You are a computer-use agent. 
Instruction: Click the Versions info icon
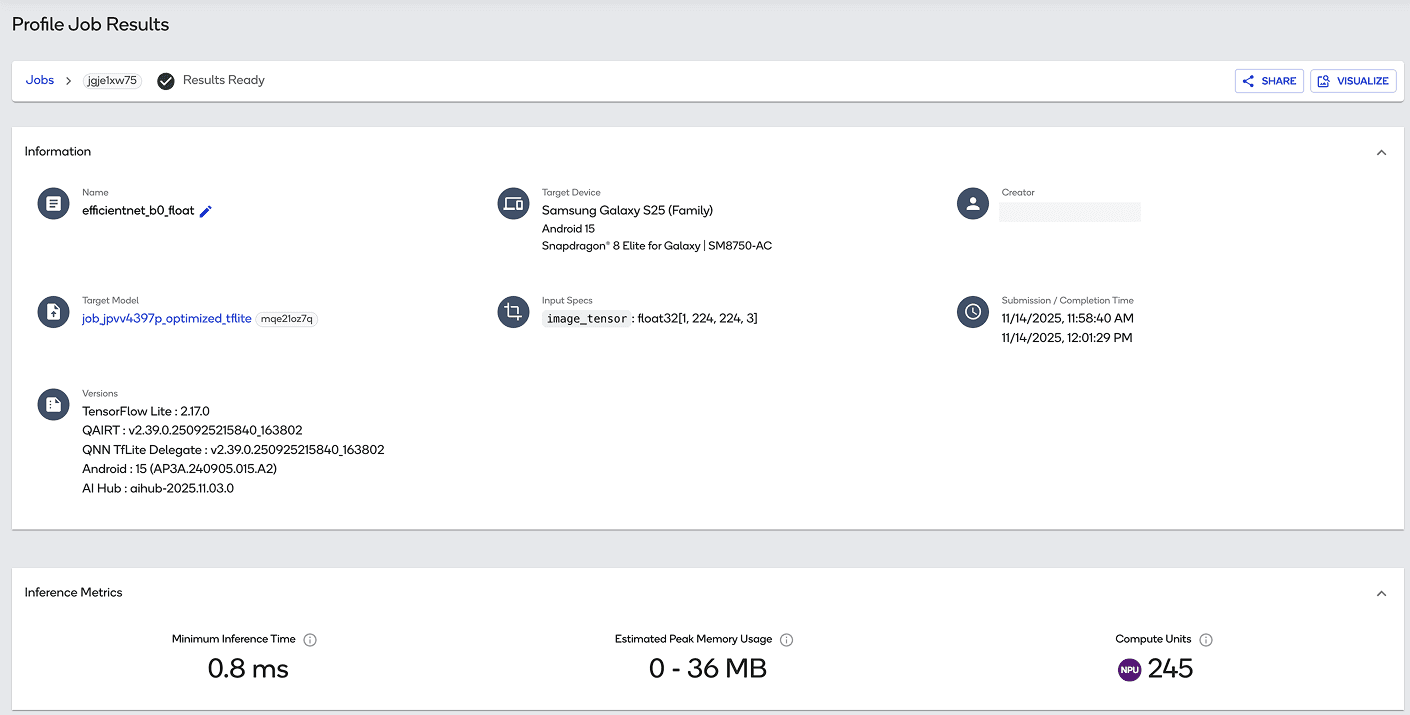(x=53, y=404)
